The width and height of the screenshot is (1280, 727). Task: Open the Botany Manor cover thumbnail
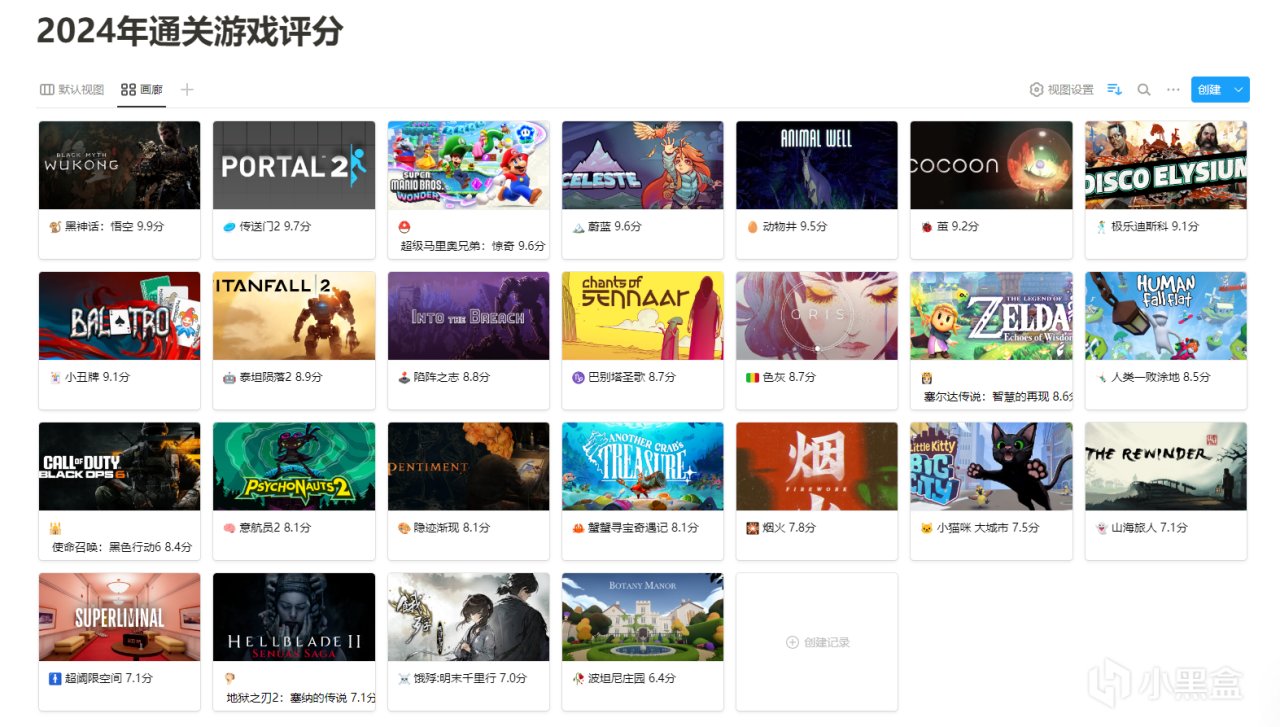click(x=642, y=617)
